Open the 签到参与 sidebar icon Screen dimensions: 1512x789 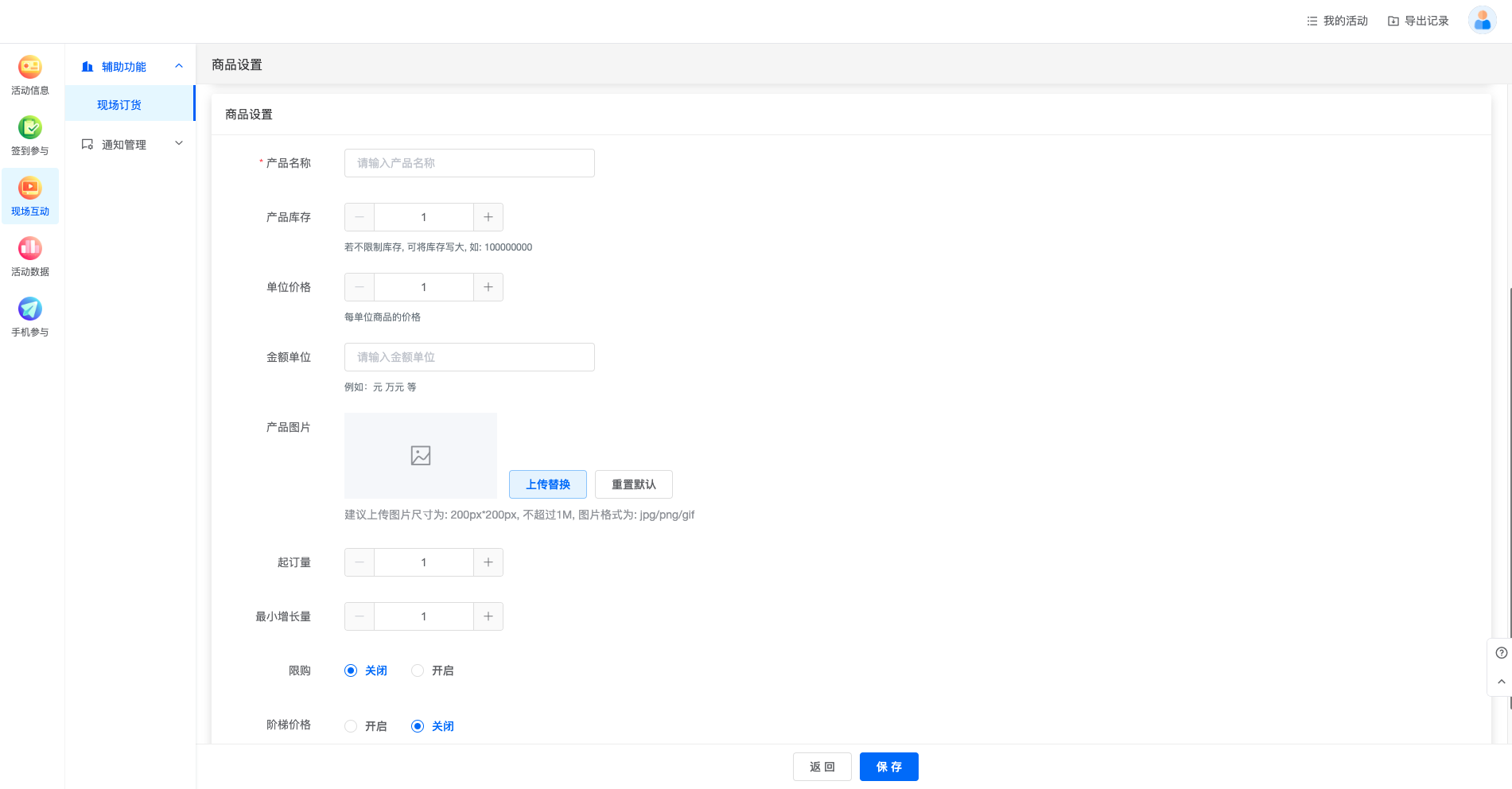30,128
